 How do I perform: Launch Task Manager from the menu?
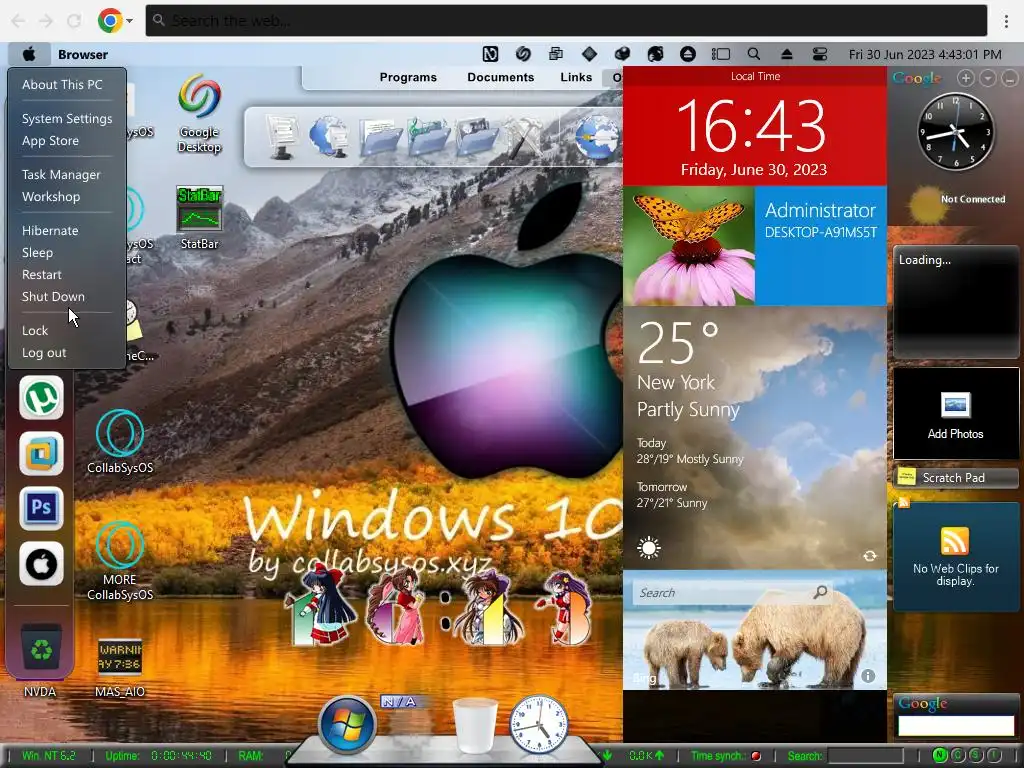(61, 174)
